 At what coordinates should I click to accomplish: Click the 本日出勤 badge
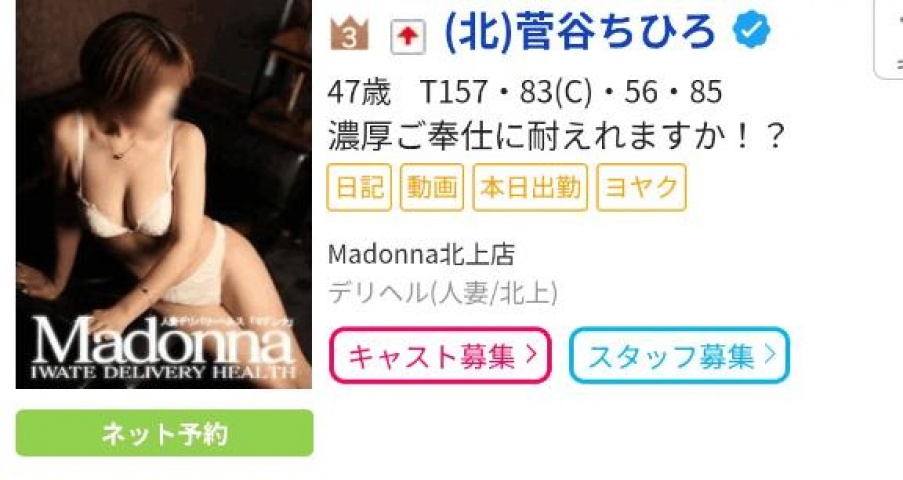530,187
